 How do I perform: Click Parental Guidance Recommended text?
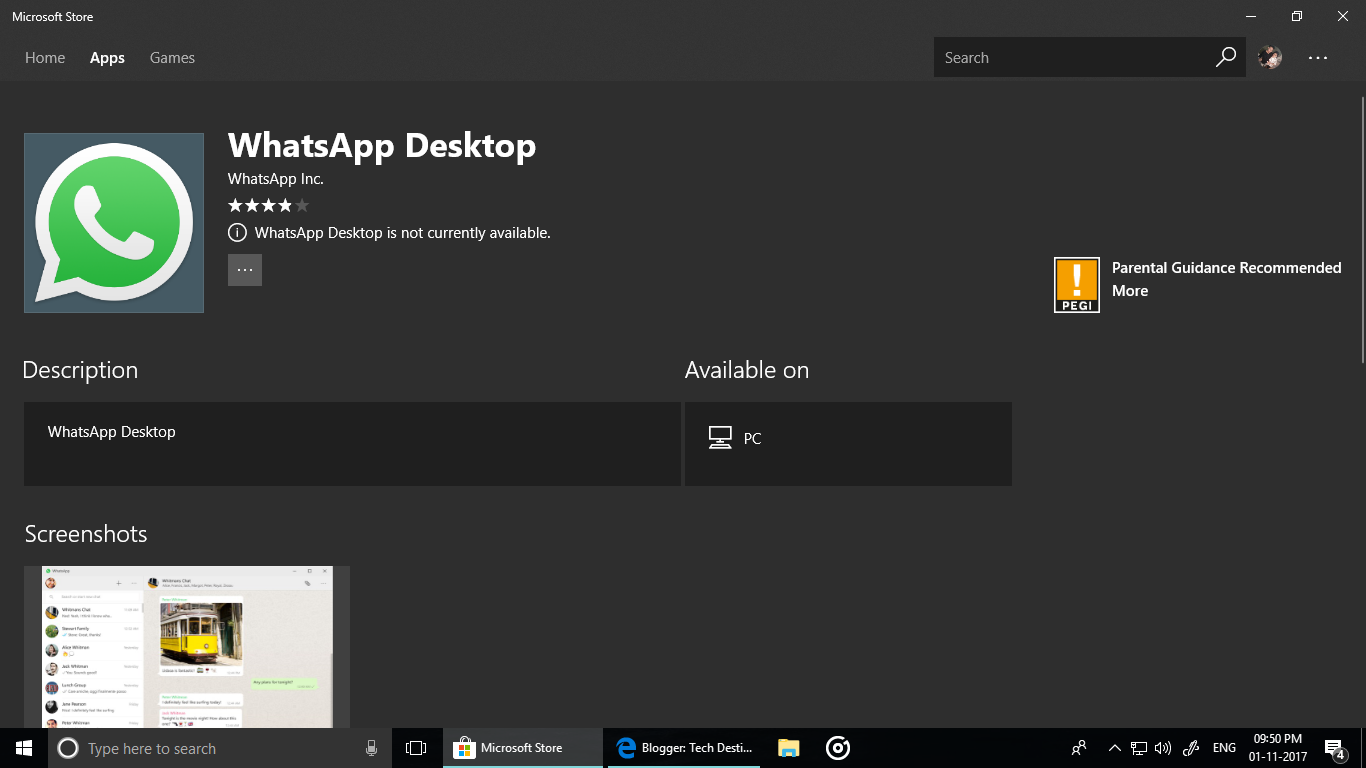click(1227, 268)
